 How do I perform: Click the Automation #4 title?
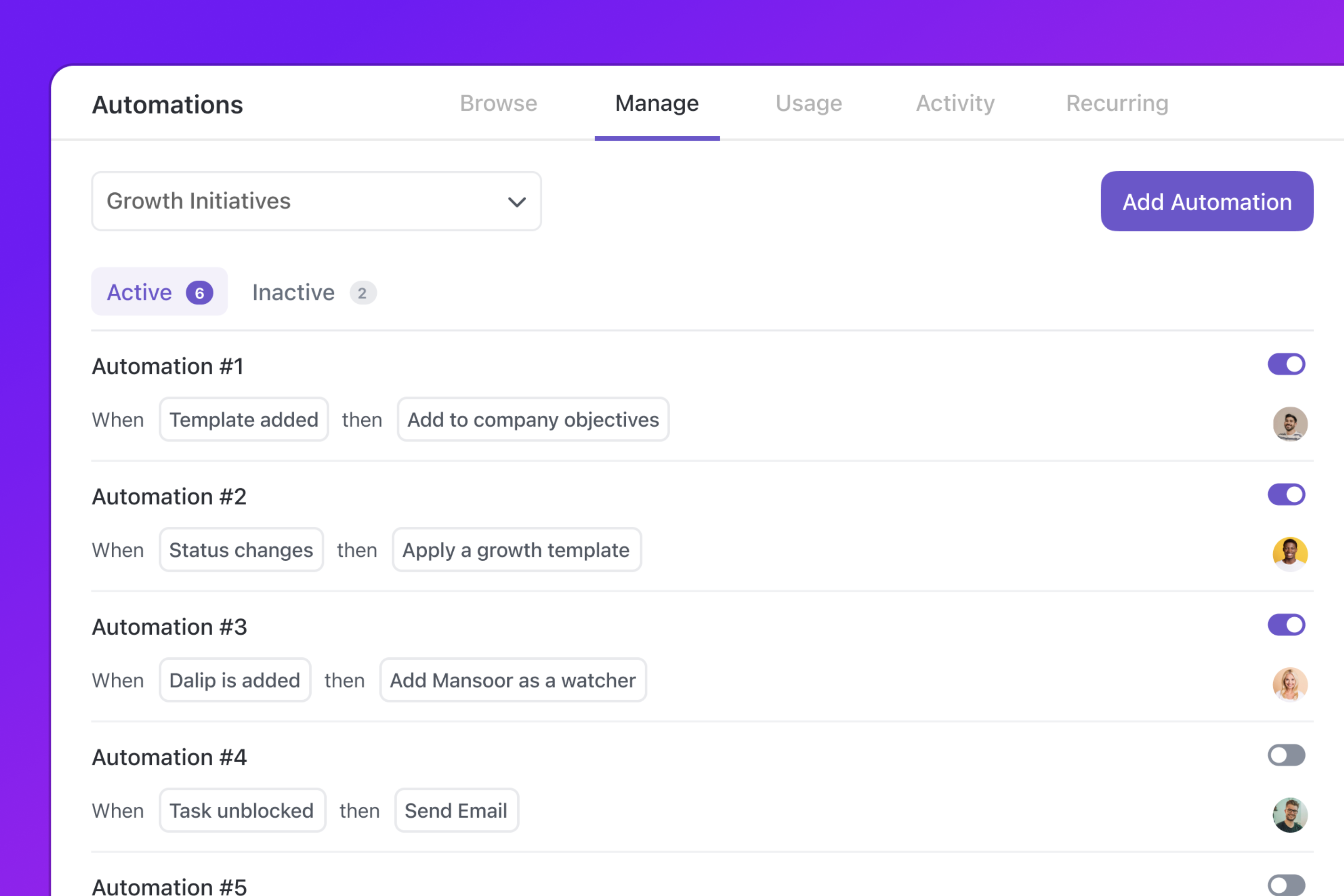170,757
